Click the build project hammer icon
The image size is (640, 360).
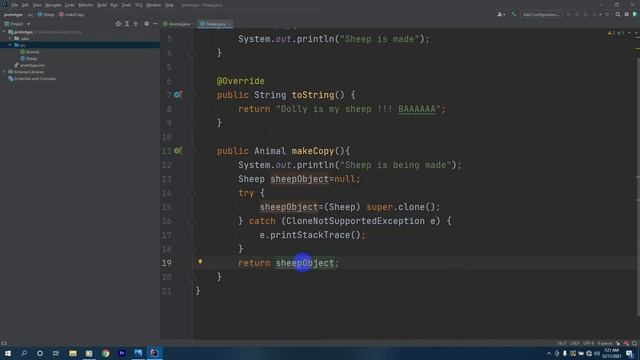[x=514, y=15]
